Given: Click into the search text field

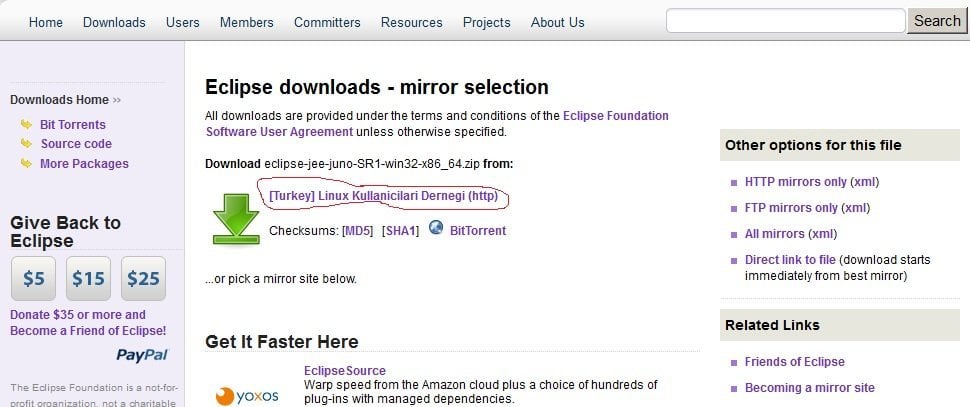Looking at the screenshot, I should (x=785, y=21).
